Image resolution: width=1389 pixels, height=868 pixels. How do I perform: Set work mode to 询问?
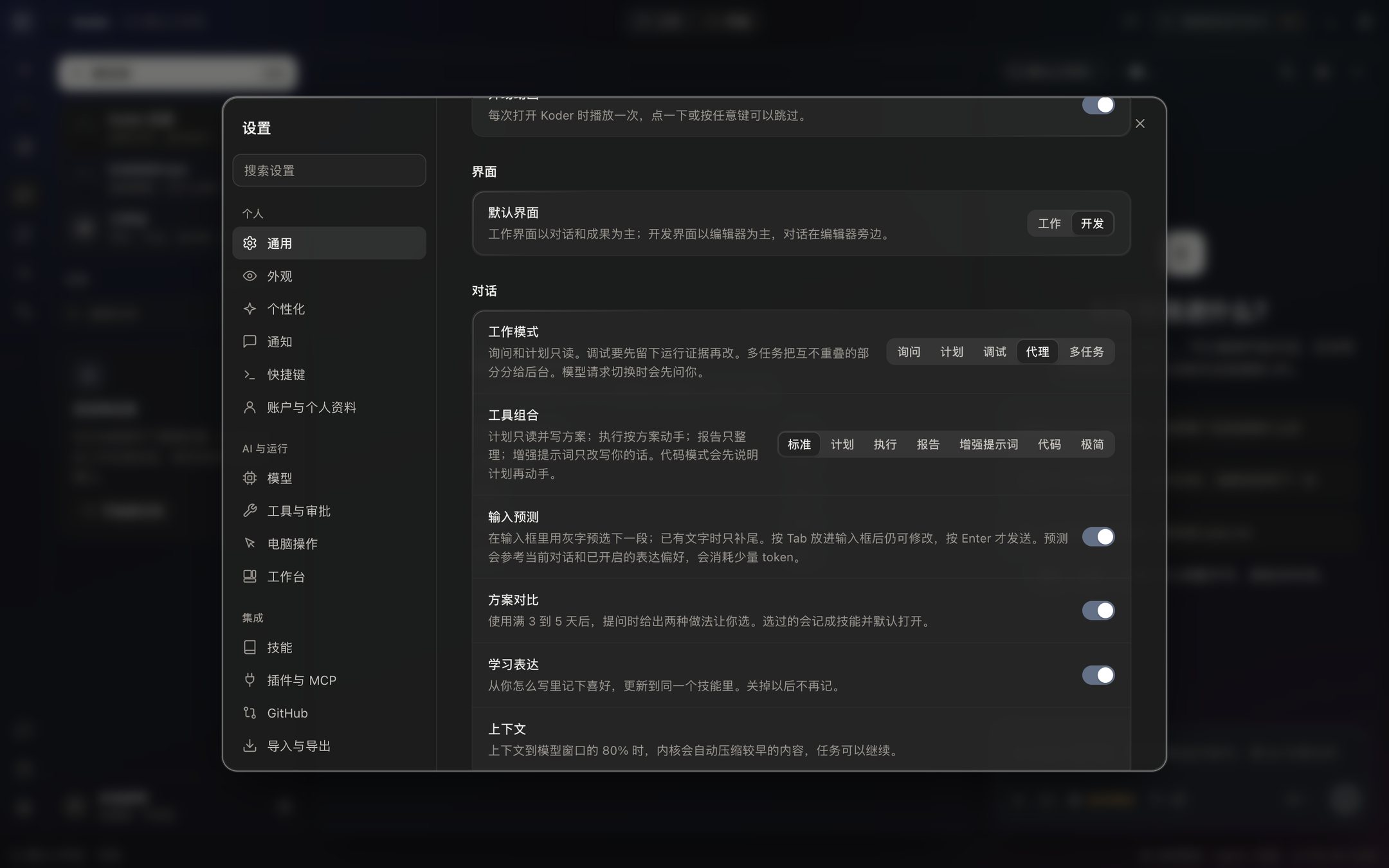pyautogui.click(x=909, y=352)
